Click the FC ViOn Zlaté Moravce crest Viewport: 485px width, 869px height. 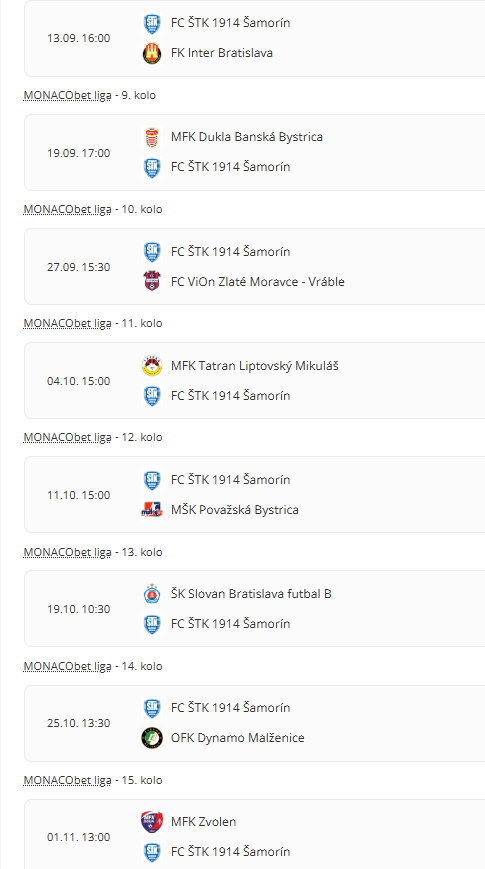pyautogui.click(x=152, y=282)
